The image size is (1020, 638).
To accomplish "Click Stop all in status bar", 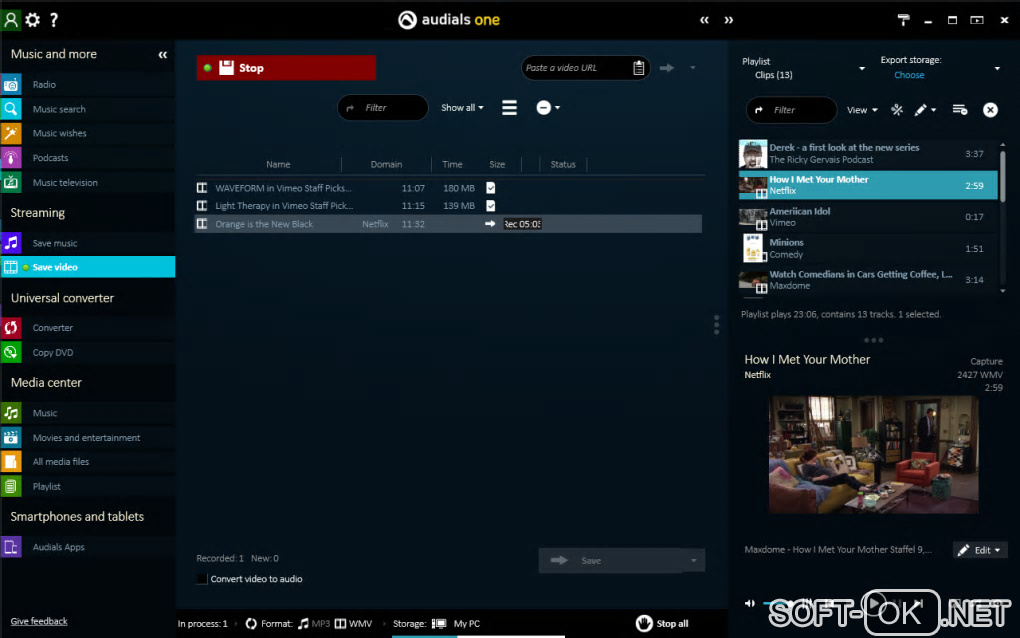I will (x=662, y=624).
